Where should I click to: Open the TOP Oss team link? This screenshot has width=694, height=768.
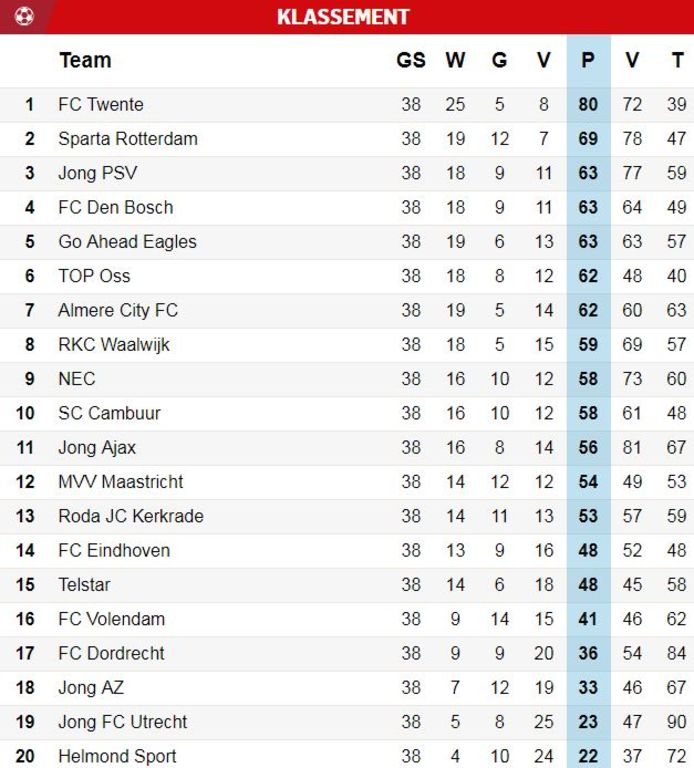pos(94,276)
